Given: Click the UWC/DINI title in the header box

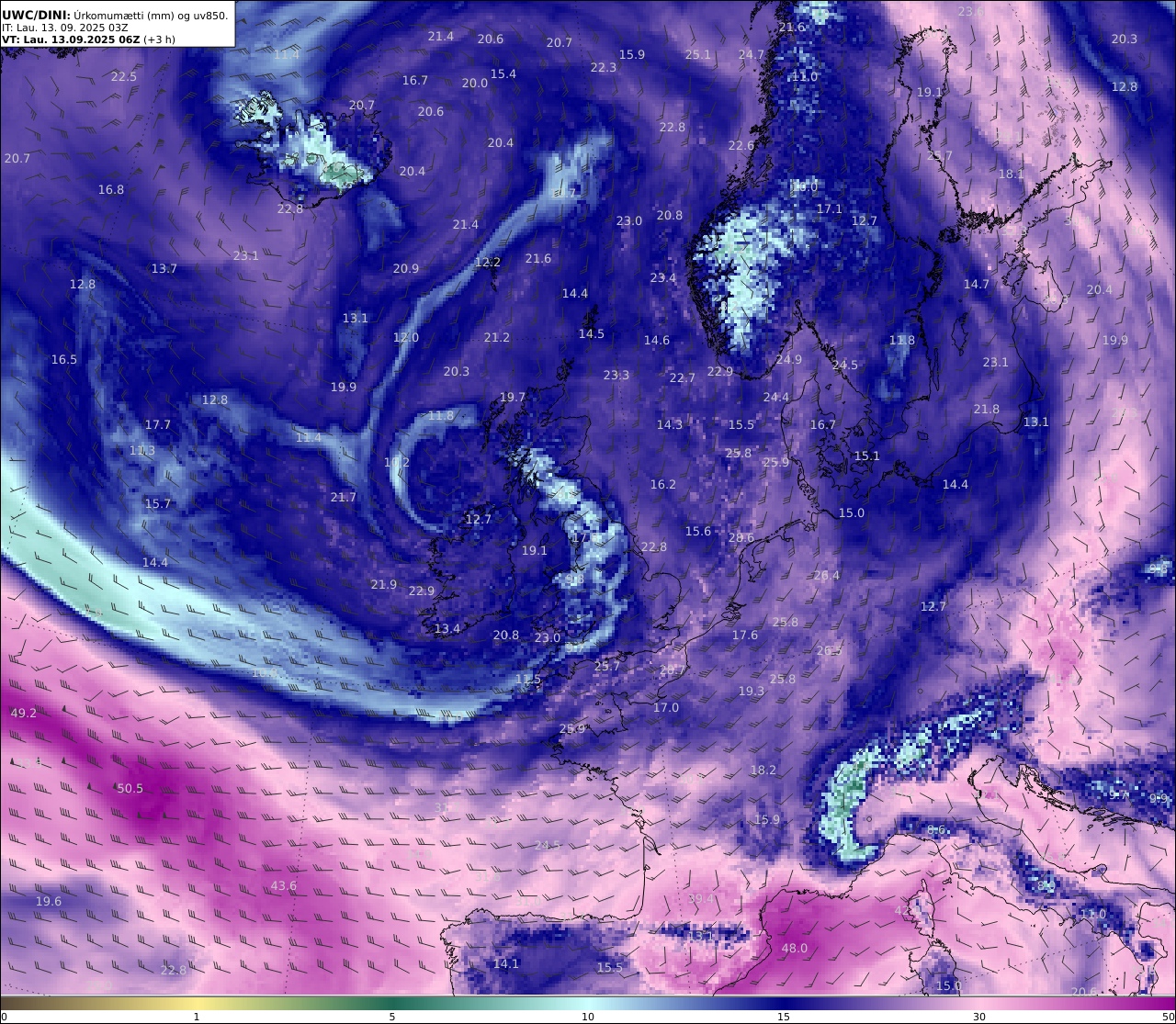Looking at the screenshot, I should pos(36,15).
